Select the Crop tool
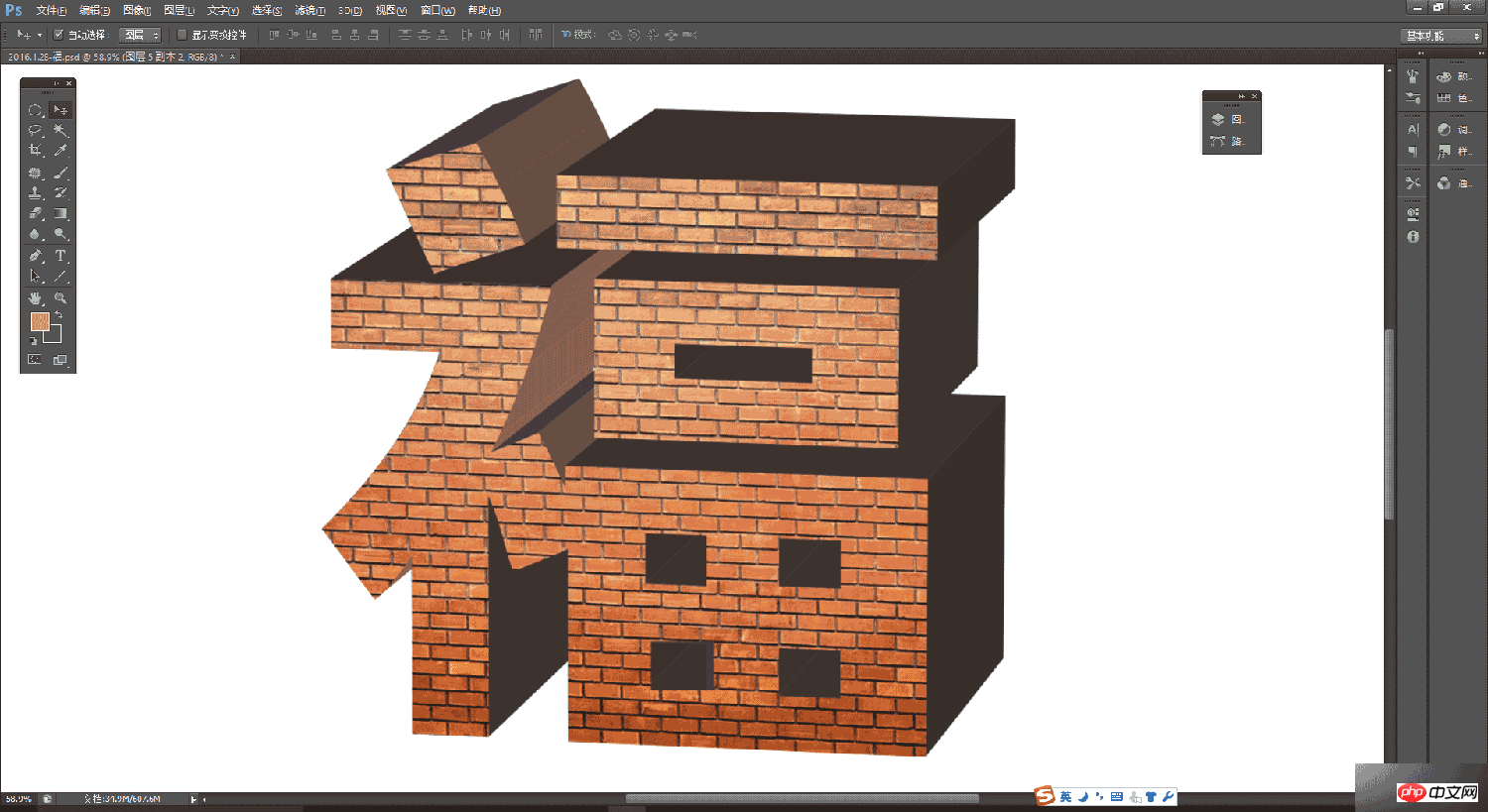The width and height of the screenshot is (1488, 812). click(36, 151)
